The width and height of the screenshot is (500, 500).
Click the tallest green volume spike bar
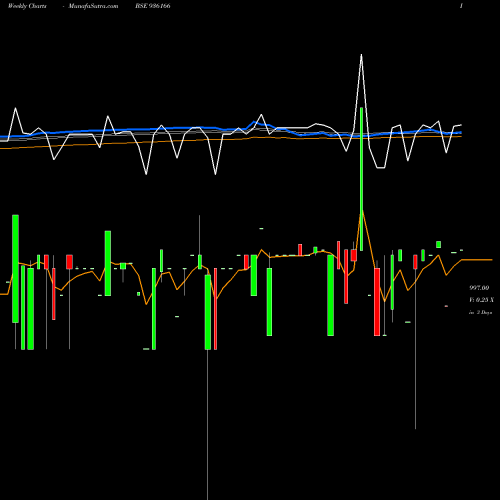click(x=362, y=179)
